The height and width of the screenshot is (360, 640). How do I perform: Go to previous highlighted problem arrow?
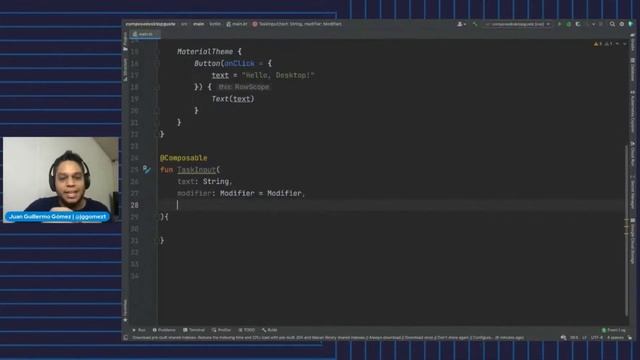[617, 44]
